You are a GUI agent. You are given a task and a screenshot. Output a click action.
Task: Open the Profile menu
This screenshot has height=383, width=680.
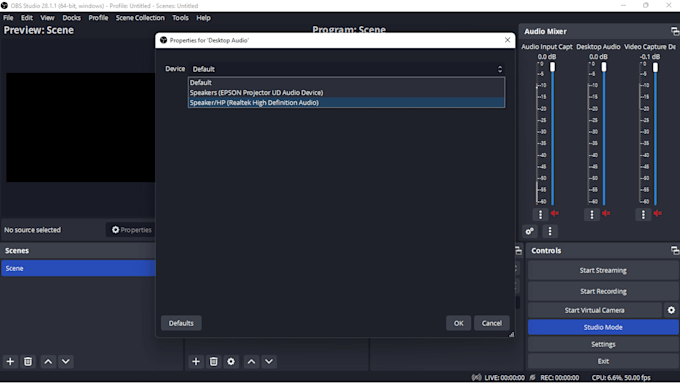[98, 18]
